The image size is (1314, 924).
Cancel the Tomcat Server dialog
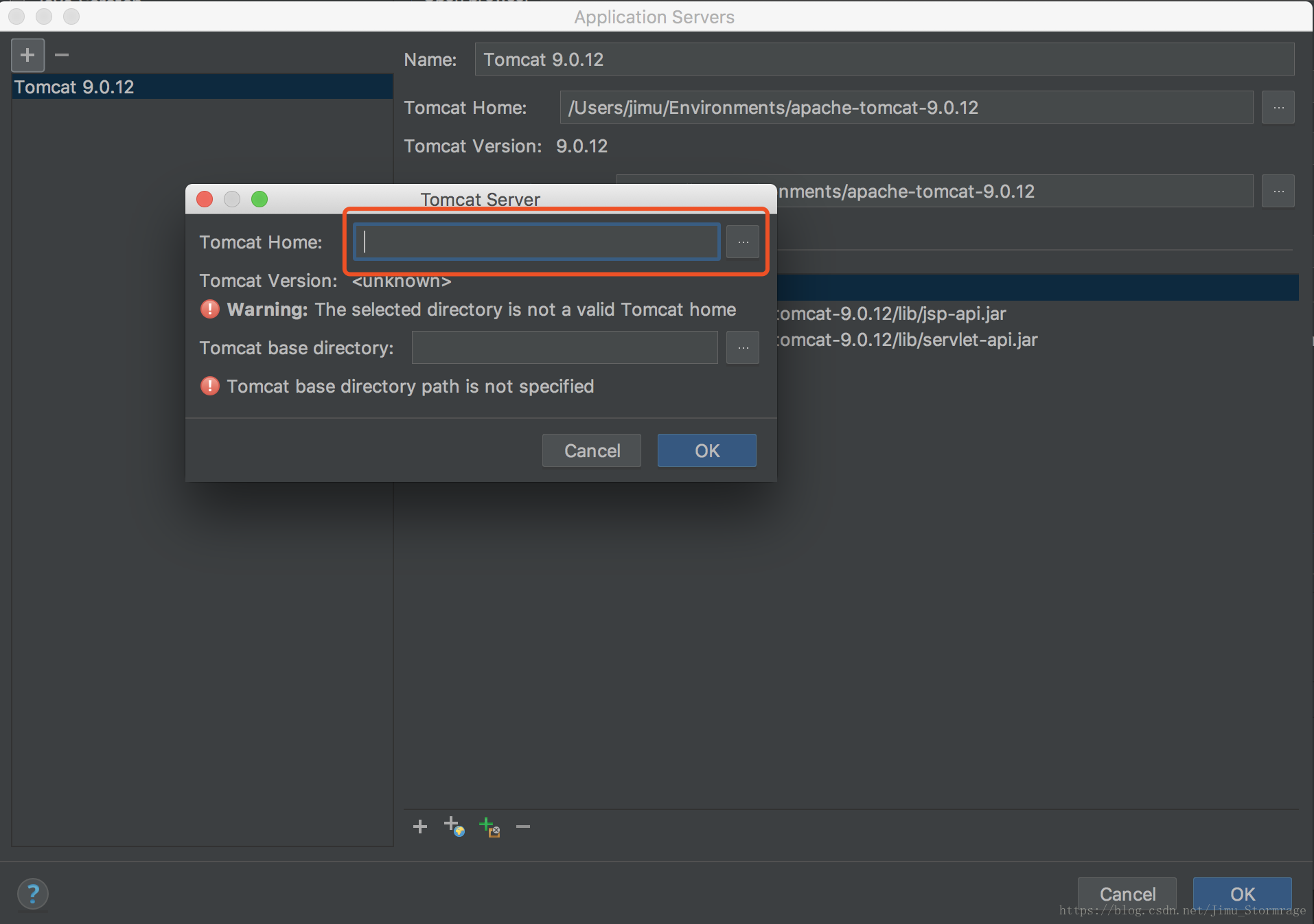click(x=592, y=450)
